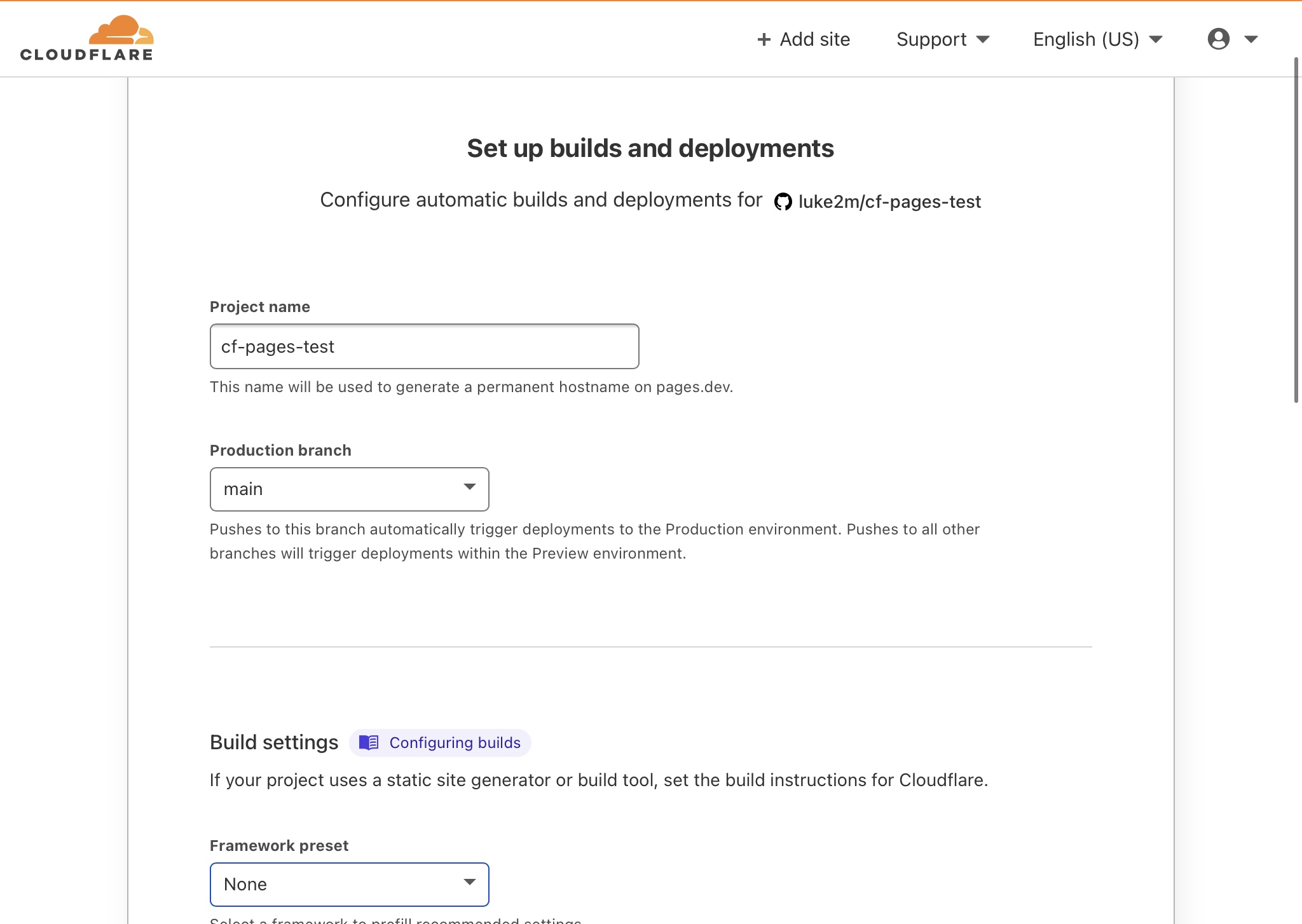Click the Add site link
The width and height of the screenshot is (1302, 924).
[804, 39]
